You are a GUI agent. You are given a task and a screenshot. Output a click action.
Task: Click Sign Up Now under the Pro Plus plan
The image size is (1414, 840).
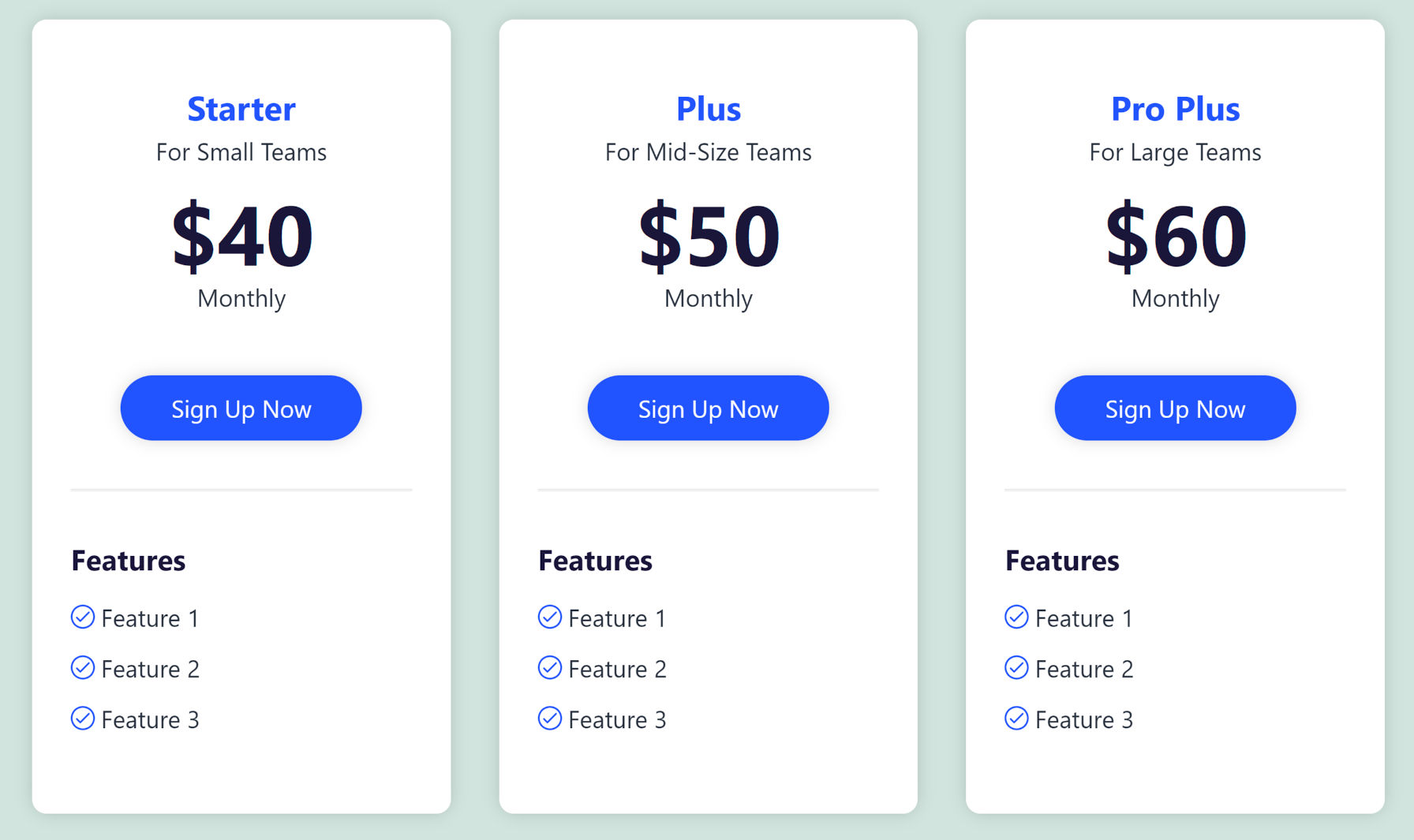coord(1175,408)
